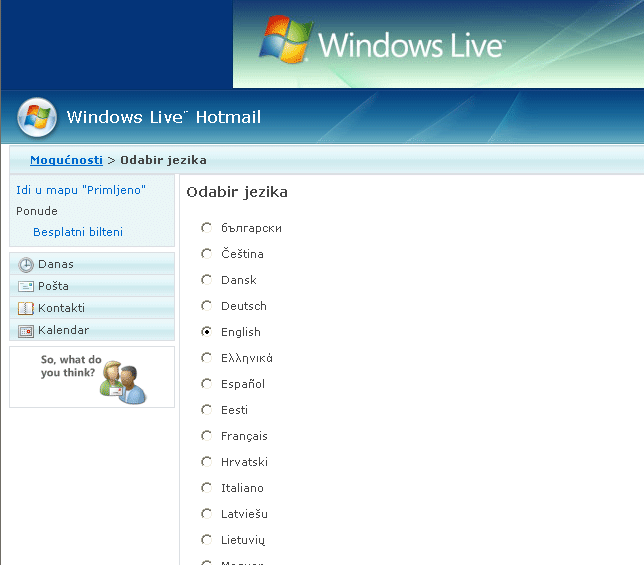Click the Windows Live Hotmail title text
The image size is (644, 565).
[164, 117]
